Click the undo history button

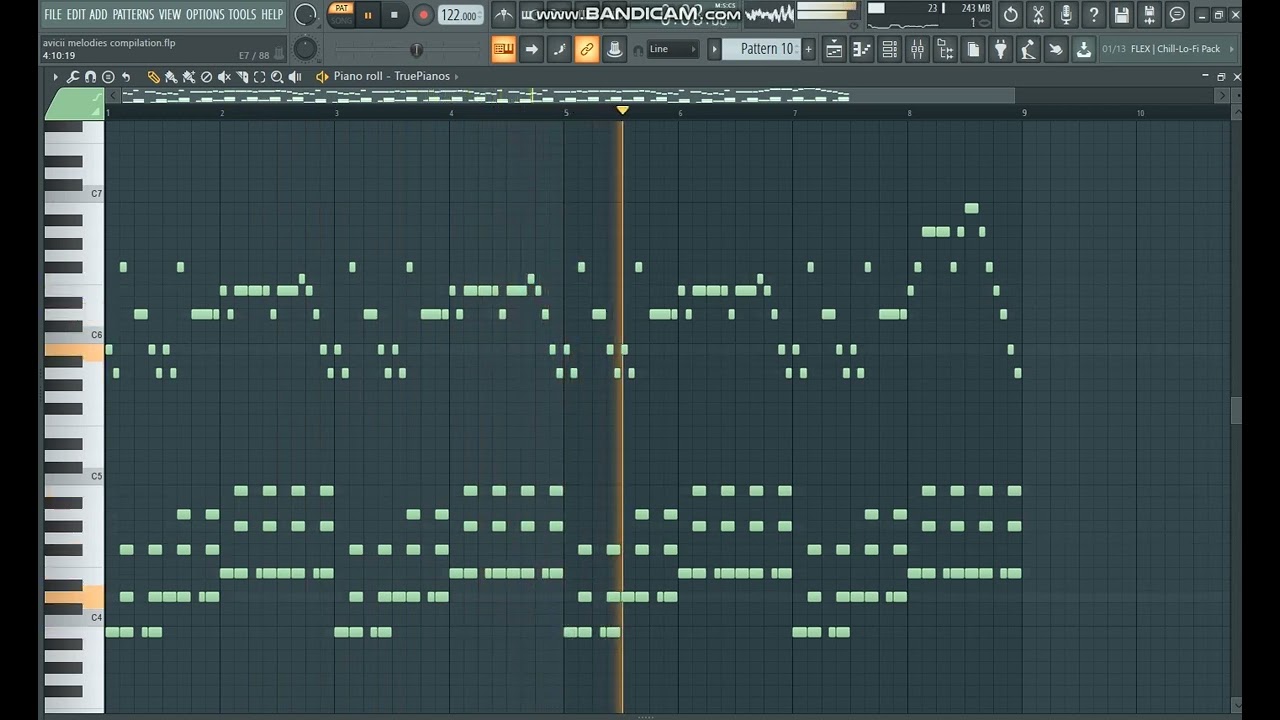pos(1010,14)
